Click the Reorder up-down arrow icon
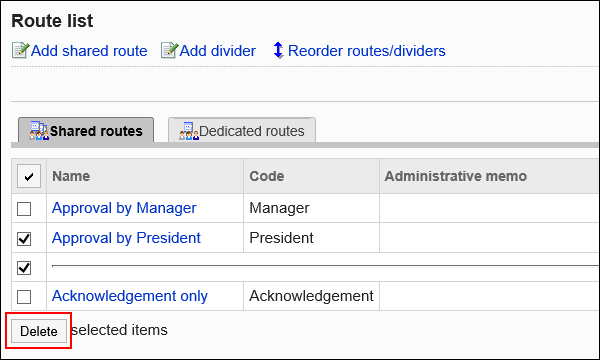This screenshot has width=600, height=360. [x=278, y=50]
